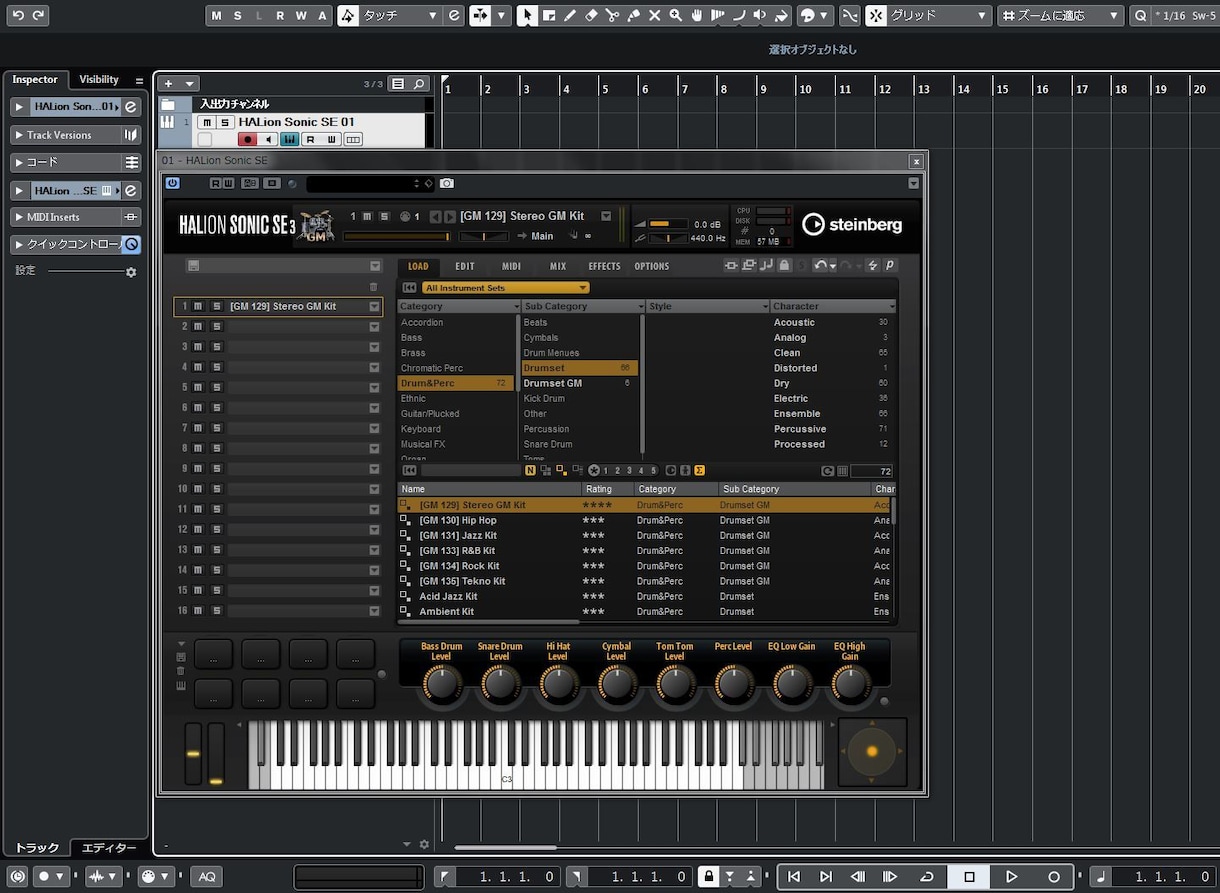Solo slot 1 Stereo GM Kit in rack
1220x893 pixels.
click(x=216, y=307)
